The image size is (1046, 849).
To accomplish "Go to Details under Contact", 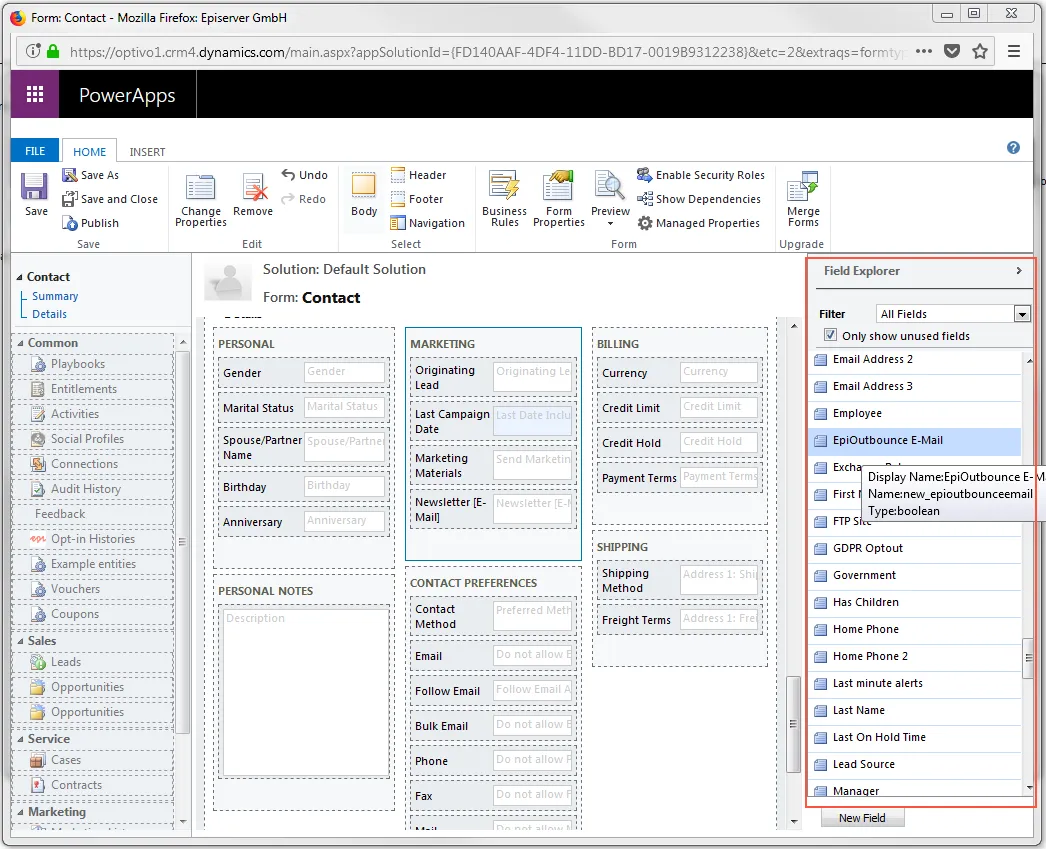I will (49, 314).
